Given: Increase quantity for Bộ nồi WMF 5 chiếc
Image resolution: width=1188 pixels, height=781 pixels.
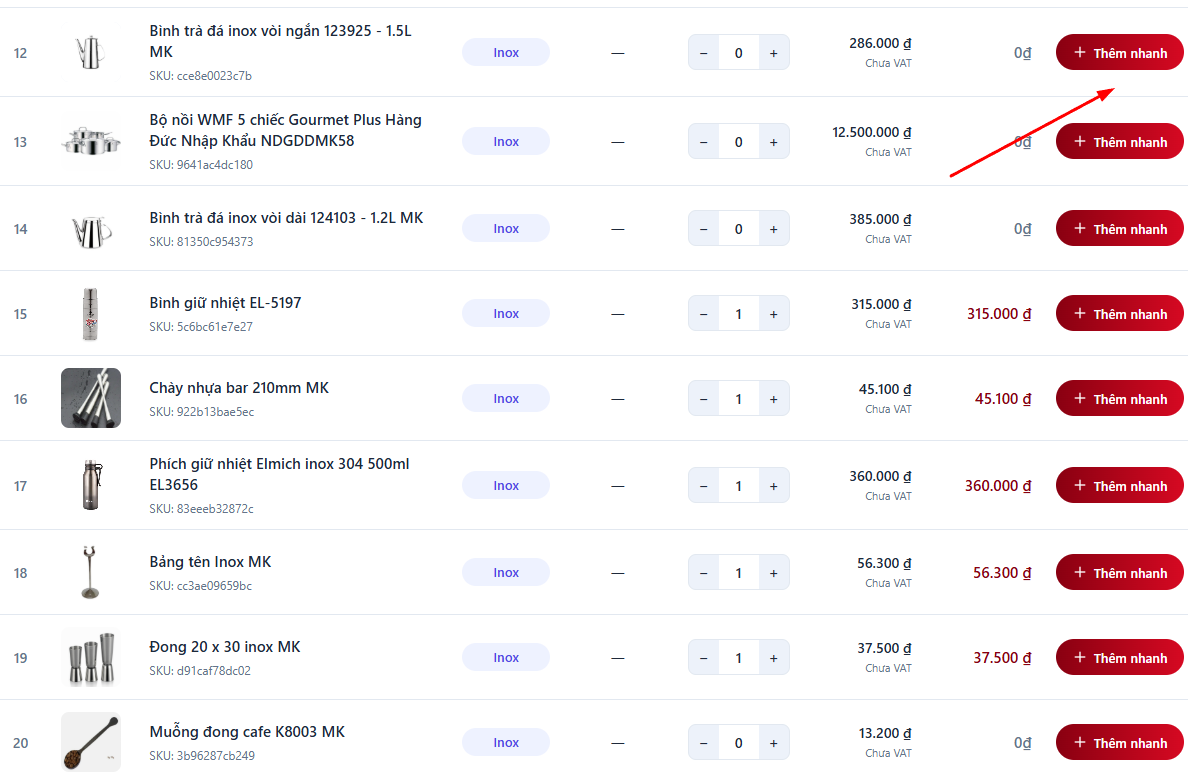Looking at the screenshot, I should (773, 142).
